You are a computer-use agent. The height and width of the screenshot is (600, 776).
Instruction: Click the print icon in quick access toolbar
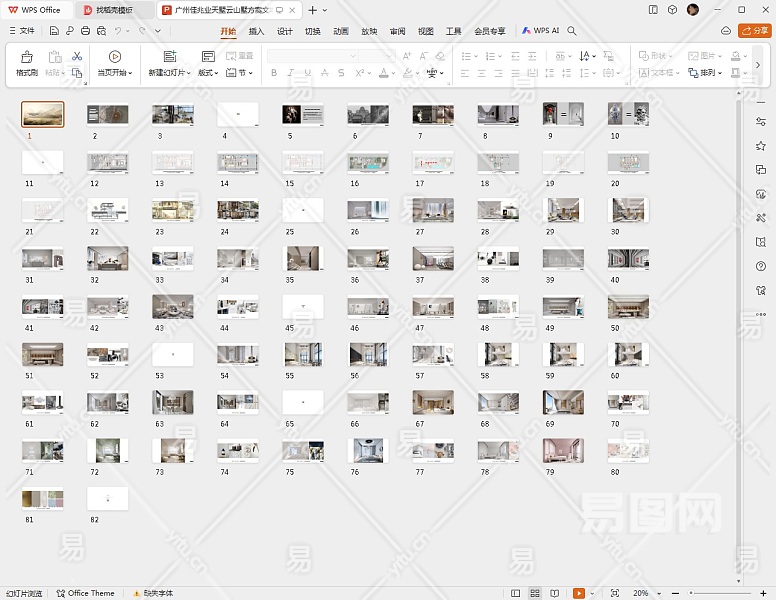86,31
